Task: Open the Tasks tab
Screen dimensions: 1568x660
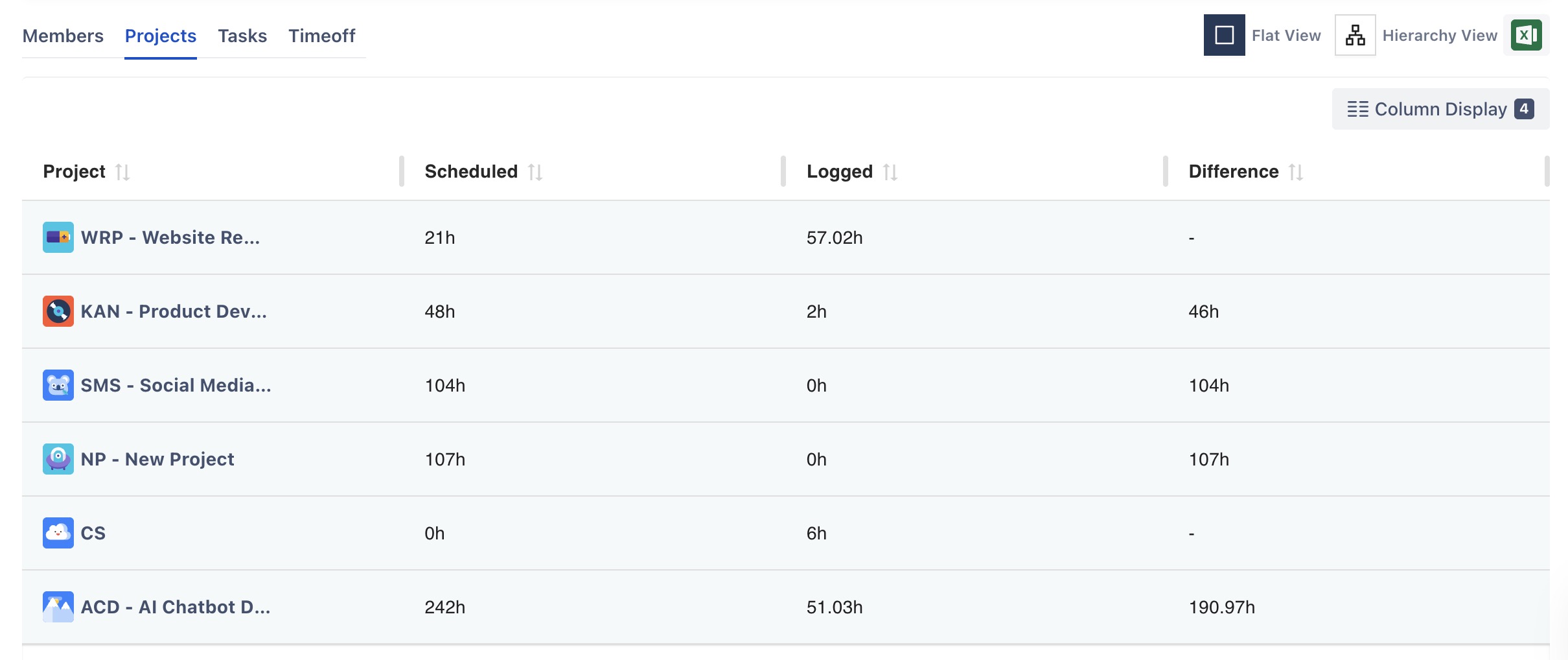Action: 242,36
